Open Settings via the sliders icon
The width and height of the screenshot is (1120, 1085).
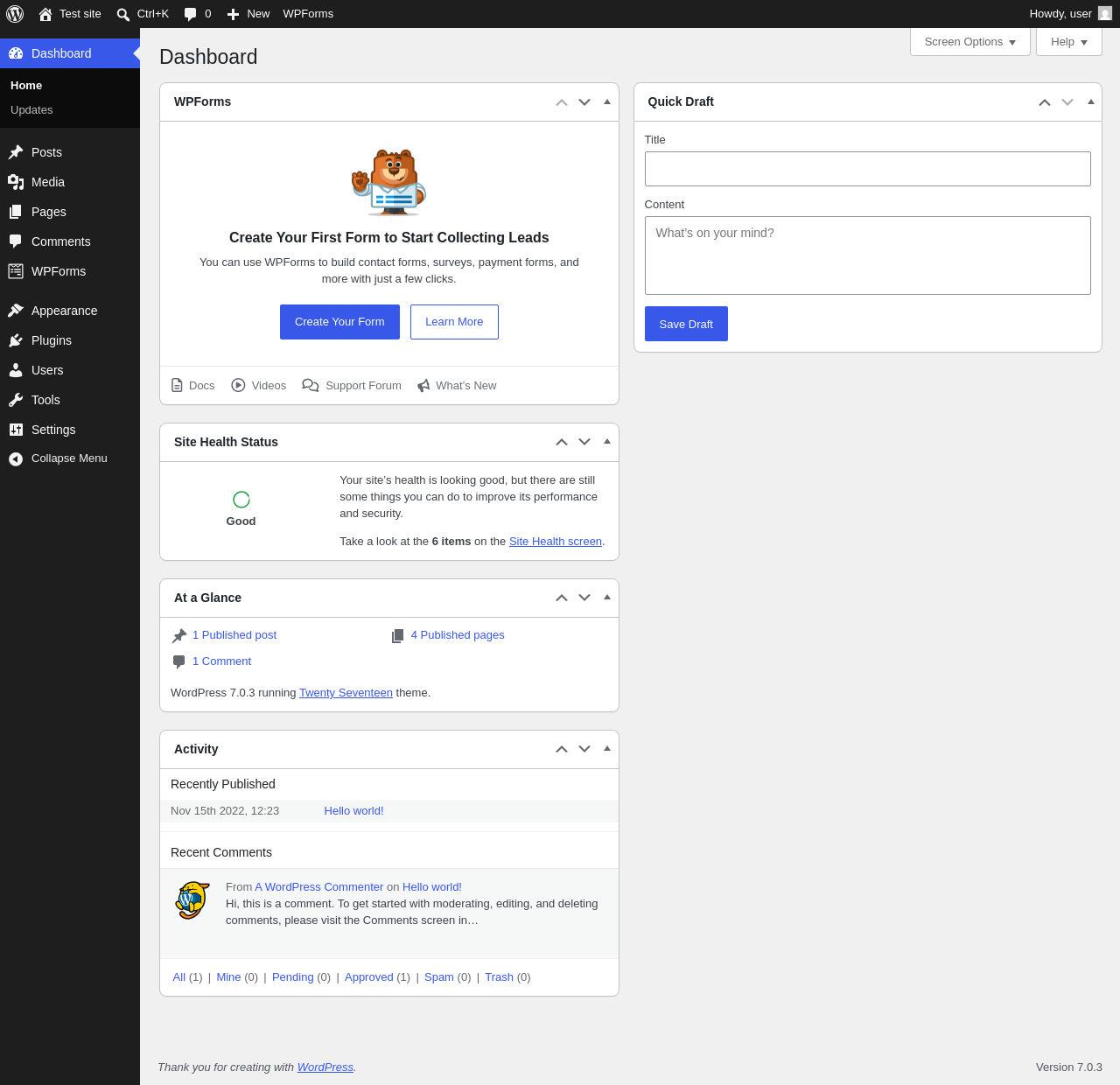(x=16, y=430)
